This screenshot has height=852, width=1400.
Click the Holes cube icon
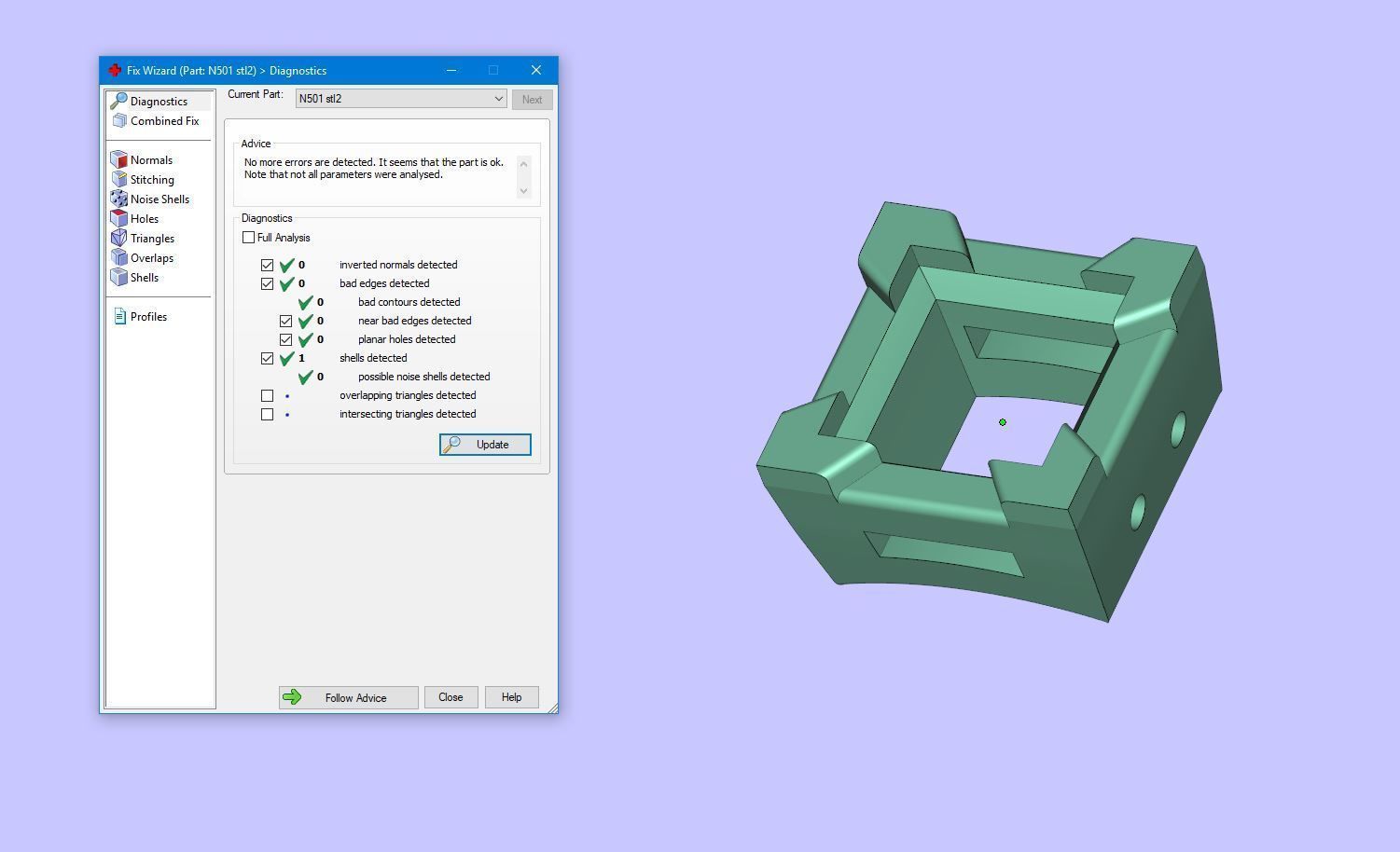[118, 218]
